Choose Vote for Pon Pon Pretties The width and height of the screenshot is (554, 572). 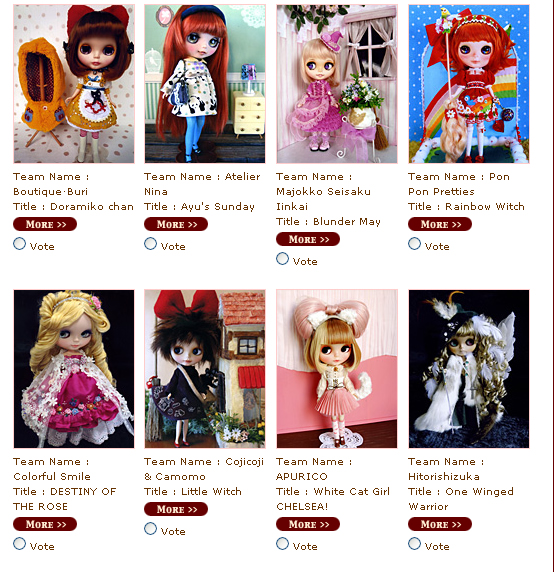414,244
